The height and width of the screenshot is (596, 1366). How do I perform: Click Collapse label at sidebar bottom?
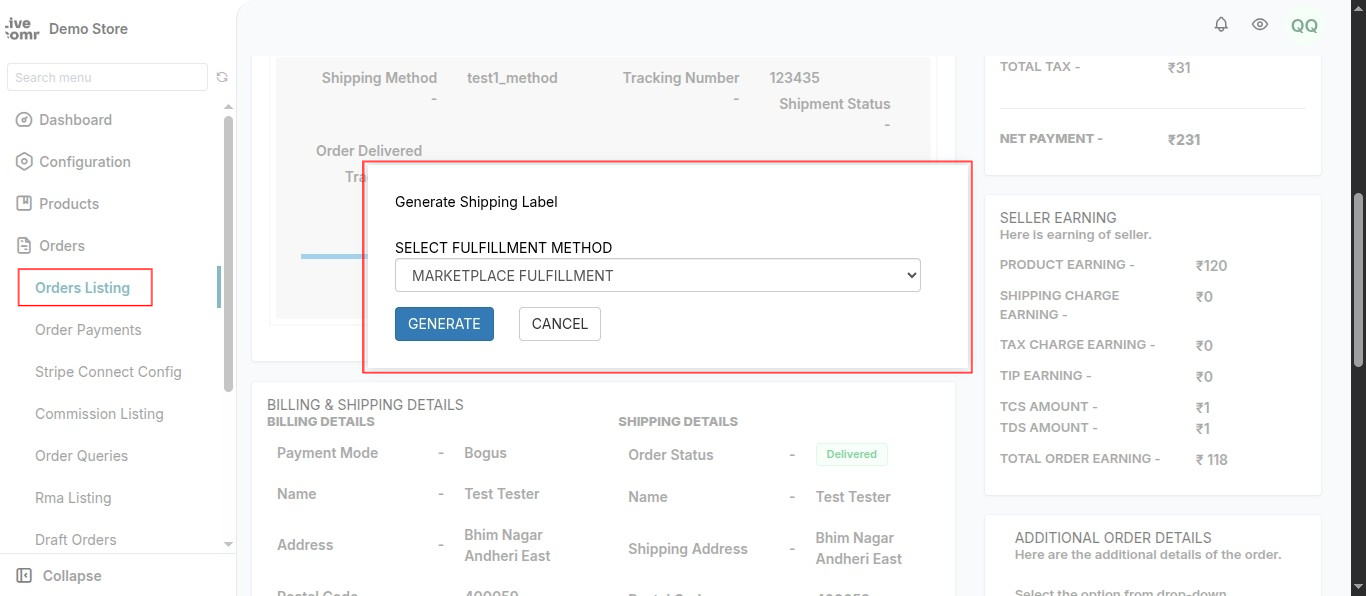pyautogui.click(x=72, y=576)
